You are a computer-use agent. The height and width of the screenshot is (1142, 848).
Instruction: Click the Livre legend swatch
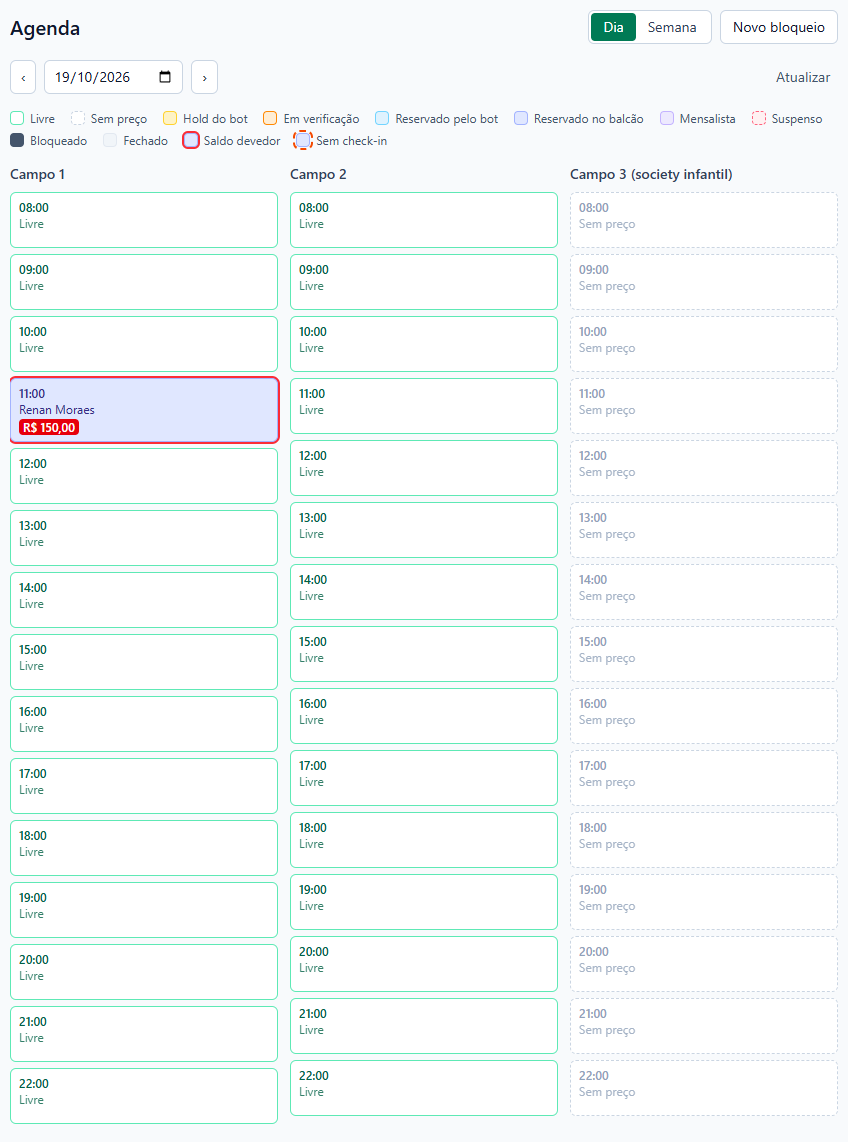(17, 119)
